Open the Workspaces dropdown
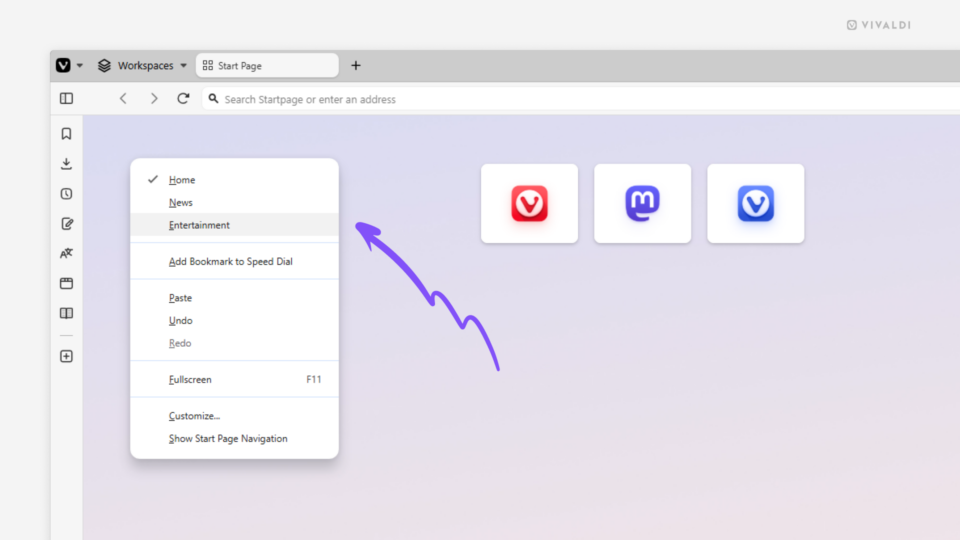 (142, 66)
